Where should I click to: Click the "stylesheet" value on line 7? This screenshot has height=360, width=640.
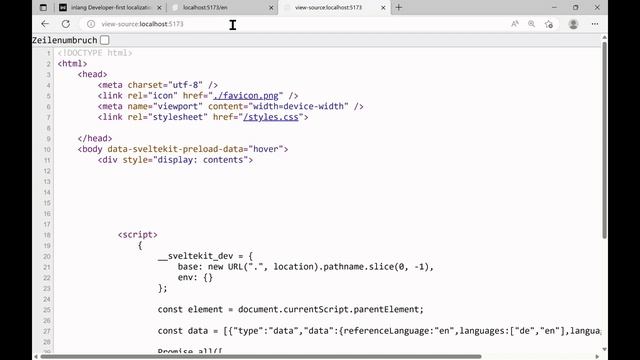click(x=178, y=117)
